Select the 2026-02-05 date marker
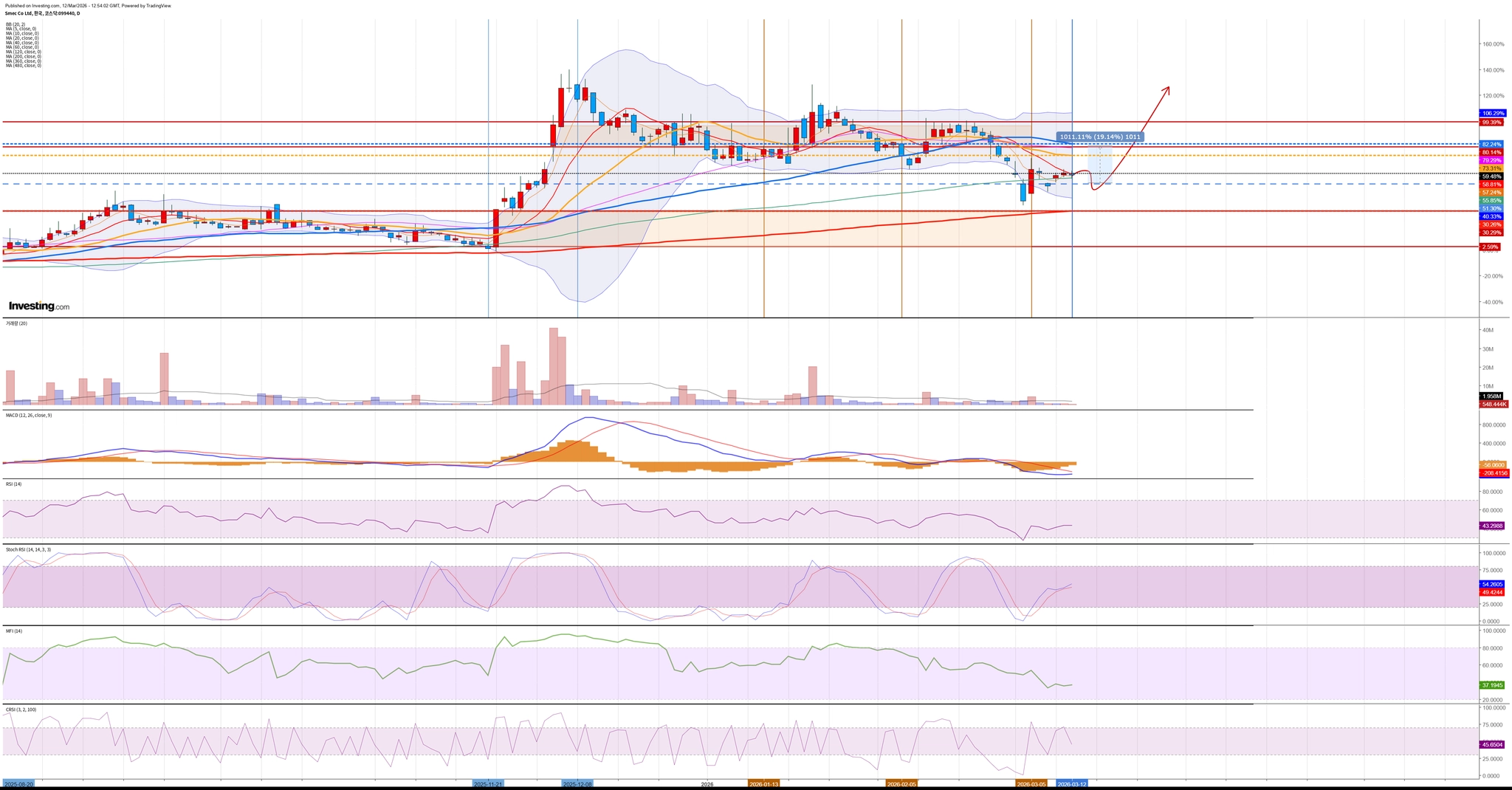1512x790 pixels. (x=901, y=784)
